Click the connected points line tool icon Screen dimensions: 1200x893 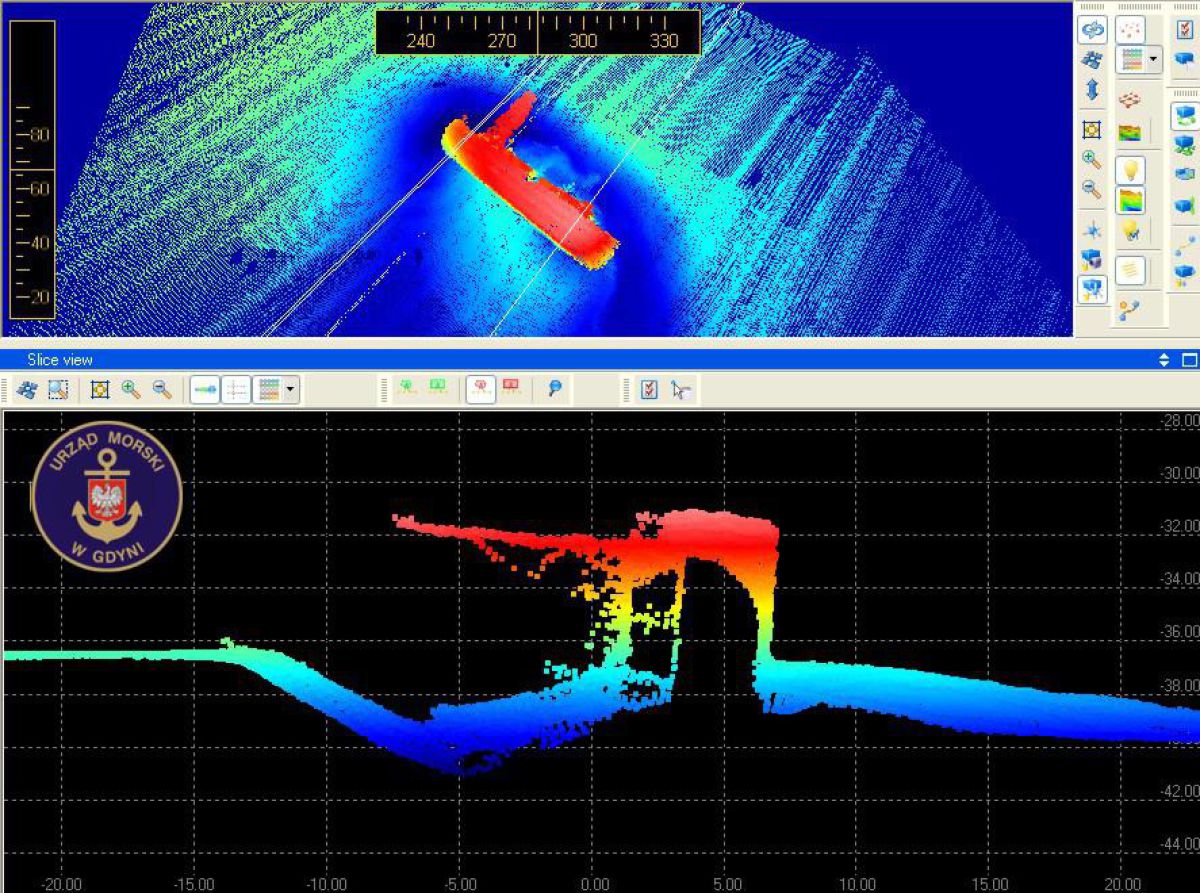1129,309
